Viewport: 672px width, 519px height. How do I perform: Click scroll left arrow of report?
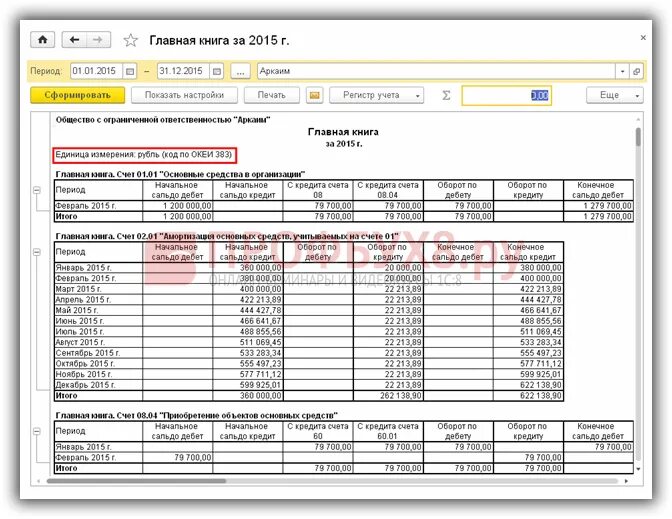(x=38, y=481)
